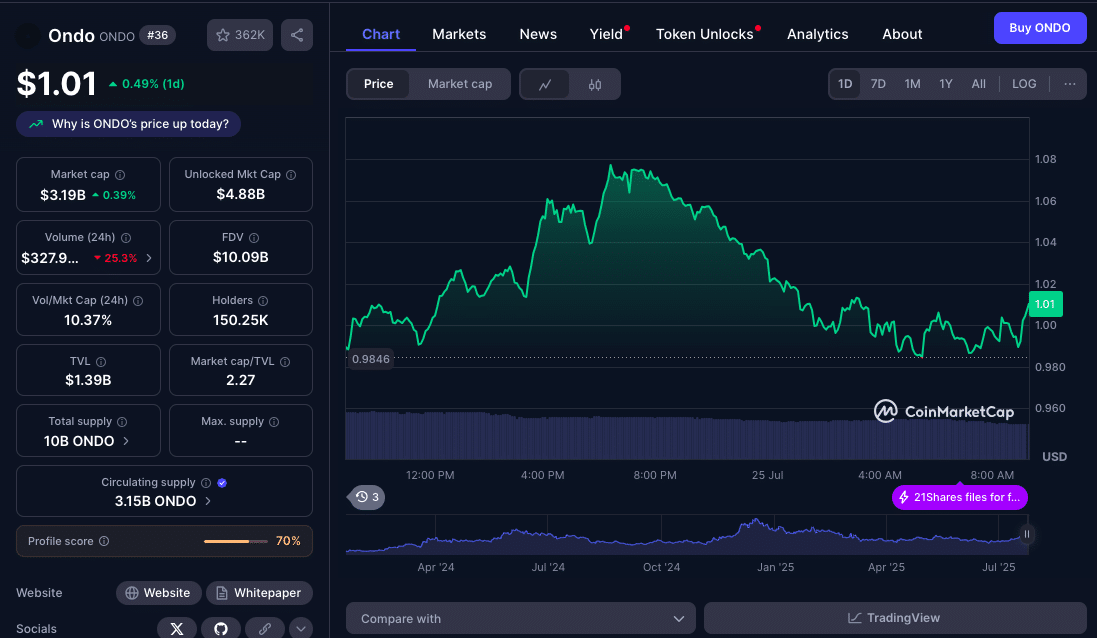
Task: Switch to line chart view
Action: pyautogui.click(x=545, y=85)
